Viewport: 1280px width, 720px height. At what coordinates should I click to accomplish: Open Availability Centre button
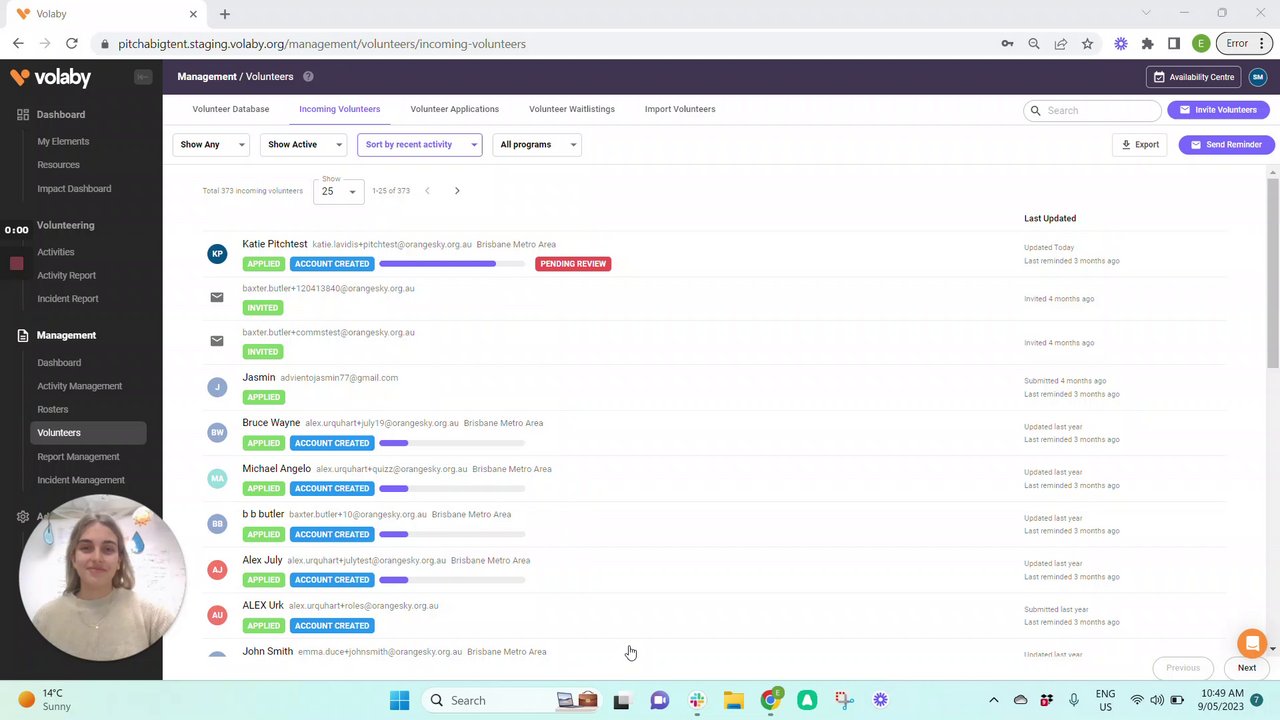[x=1194, y=77]
